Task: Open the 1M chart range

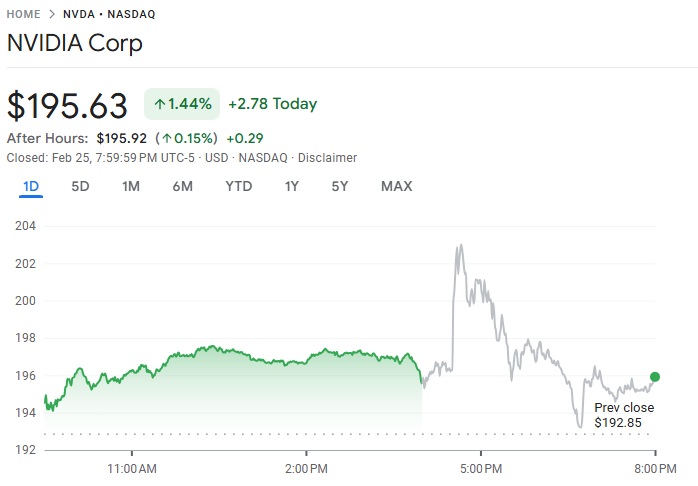Action: coord(131,187)
